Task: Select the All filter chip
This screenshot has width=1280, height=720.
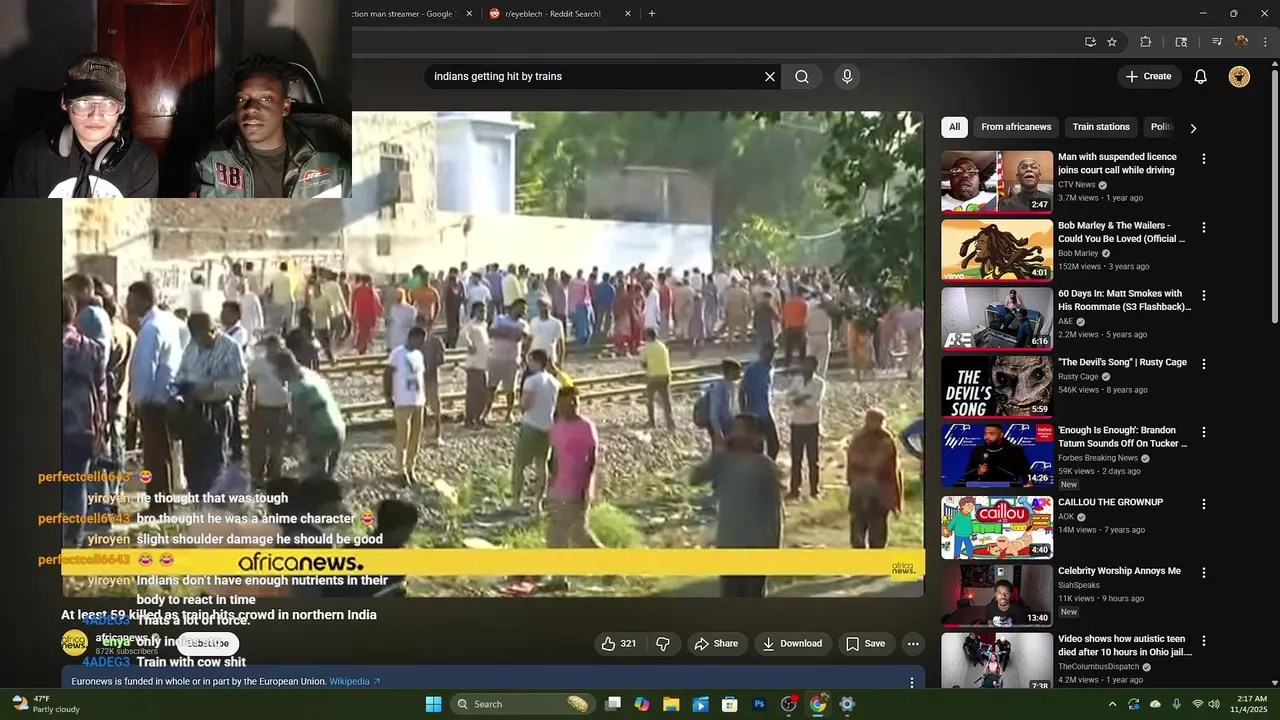Action: click(x=954, y=127)
